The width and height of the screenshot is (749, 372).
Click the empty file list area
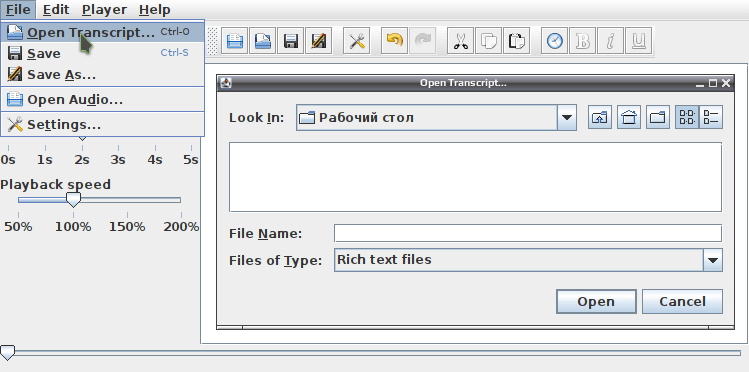475,177
